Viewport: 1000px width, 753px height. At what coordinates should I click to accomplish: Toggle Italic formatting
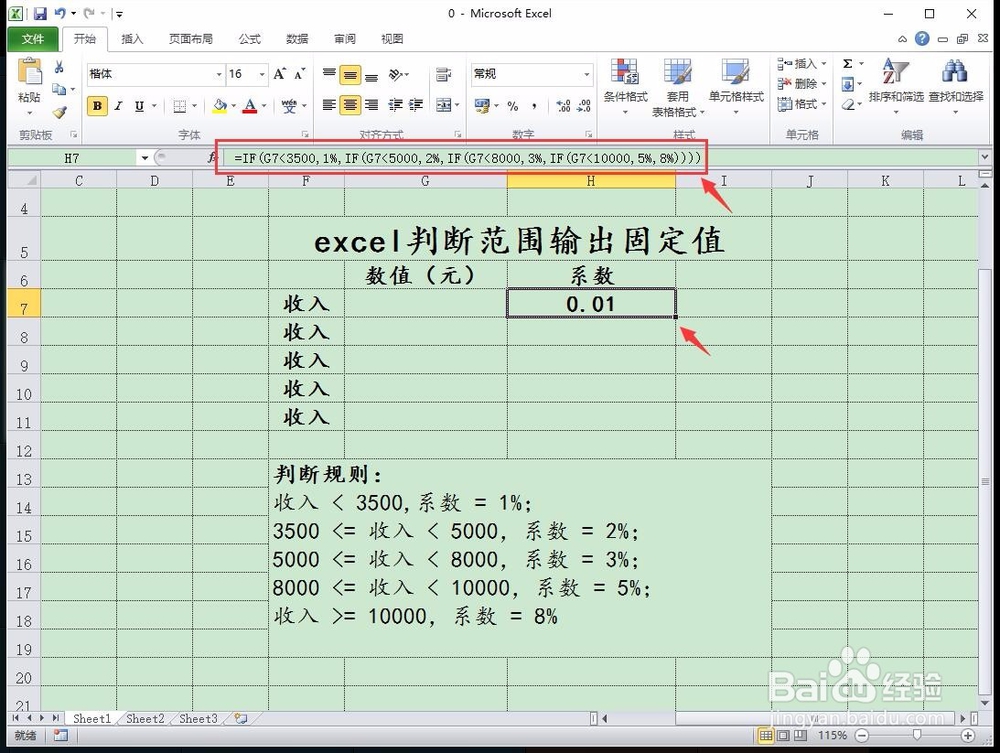point(118,106)
